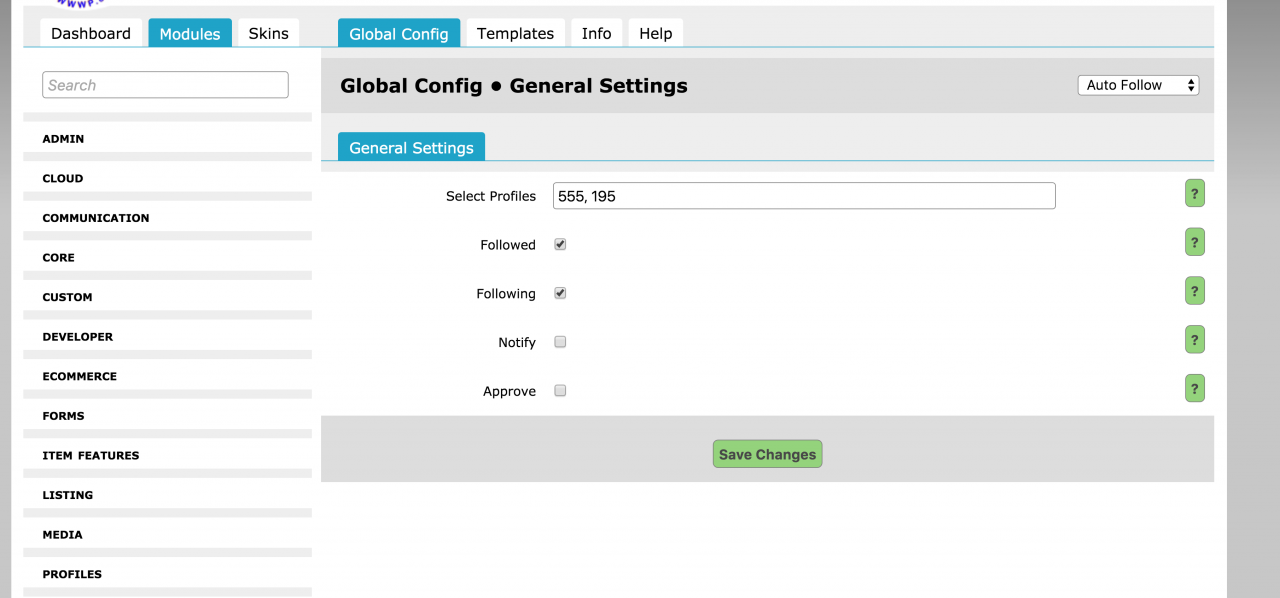Open the Skins tab
The width and height of the screenshot is (1280, 598).
click(x=268, y=33)
